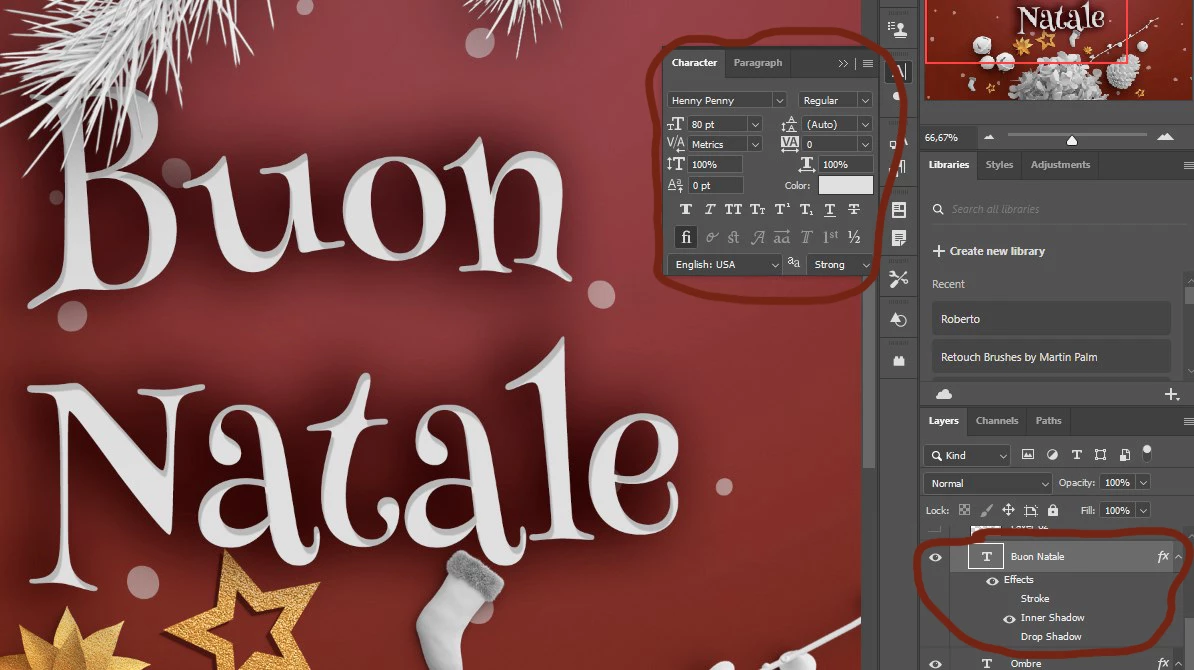Select the Libraries tab
This screenshot has width=1194, height=670.
949,164
